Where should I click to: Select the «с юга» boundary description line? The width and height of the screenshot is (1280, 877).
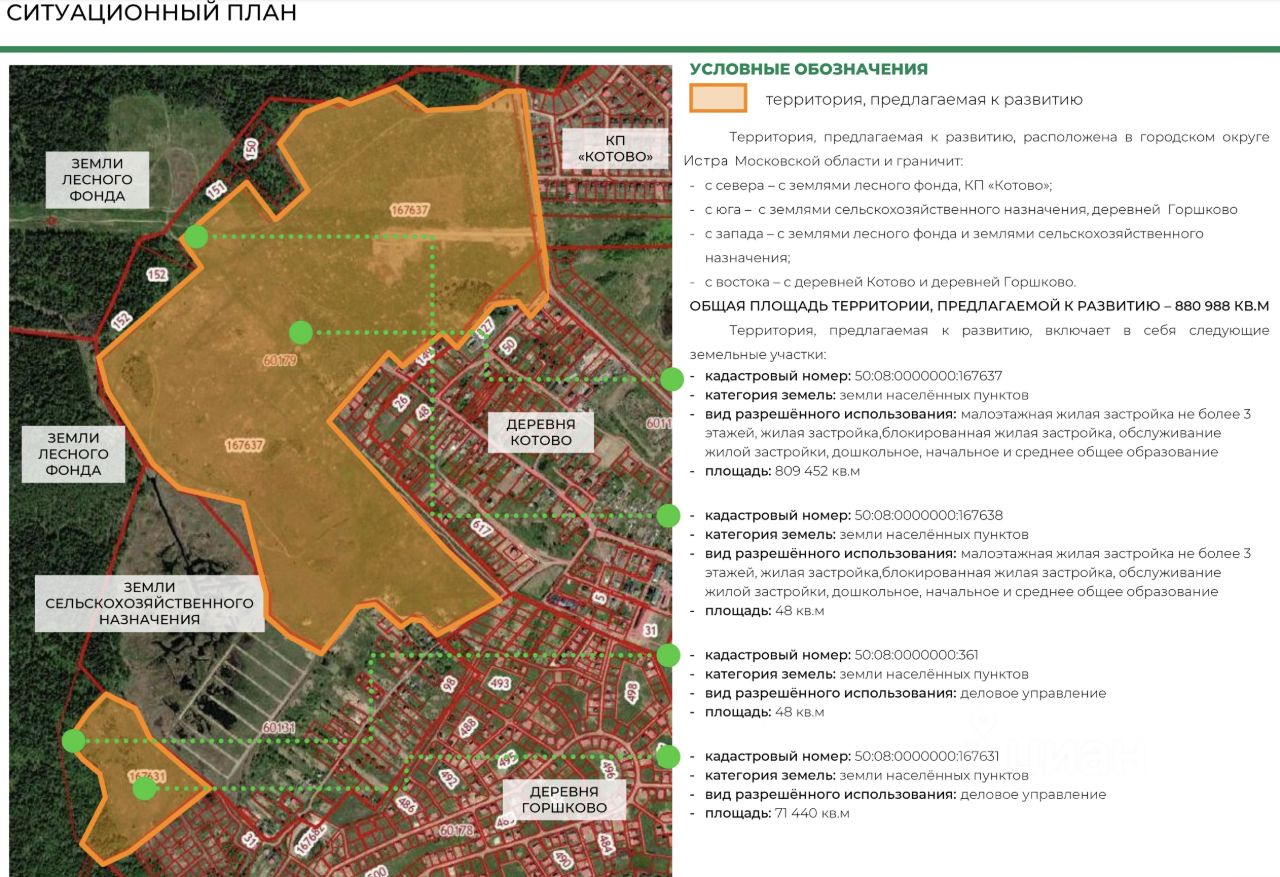[970, 210]
